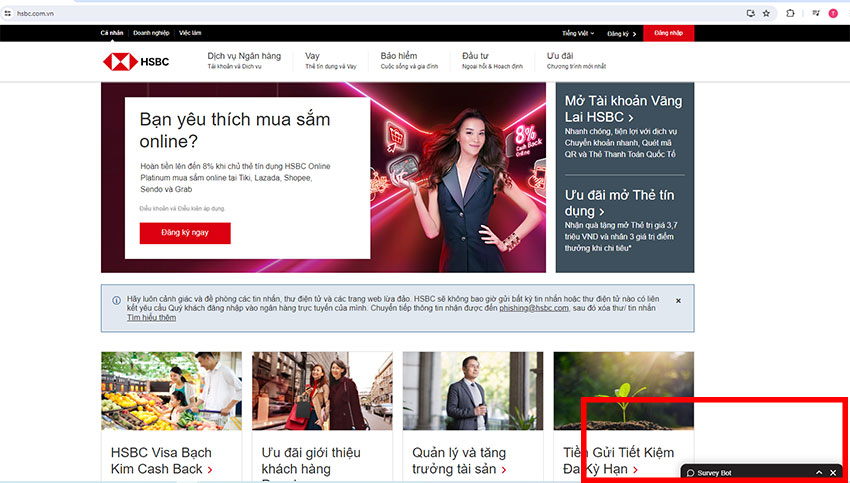The image size is (850, 483).
Task: Open Tiền Gửi Tiết Kiệm Đa Kỳ Hạn link
Action: click(619, 461)
